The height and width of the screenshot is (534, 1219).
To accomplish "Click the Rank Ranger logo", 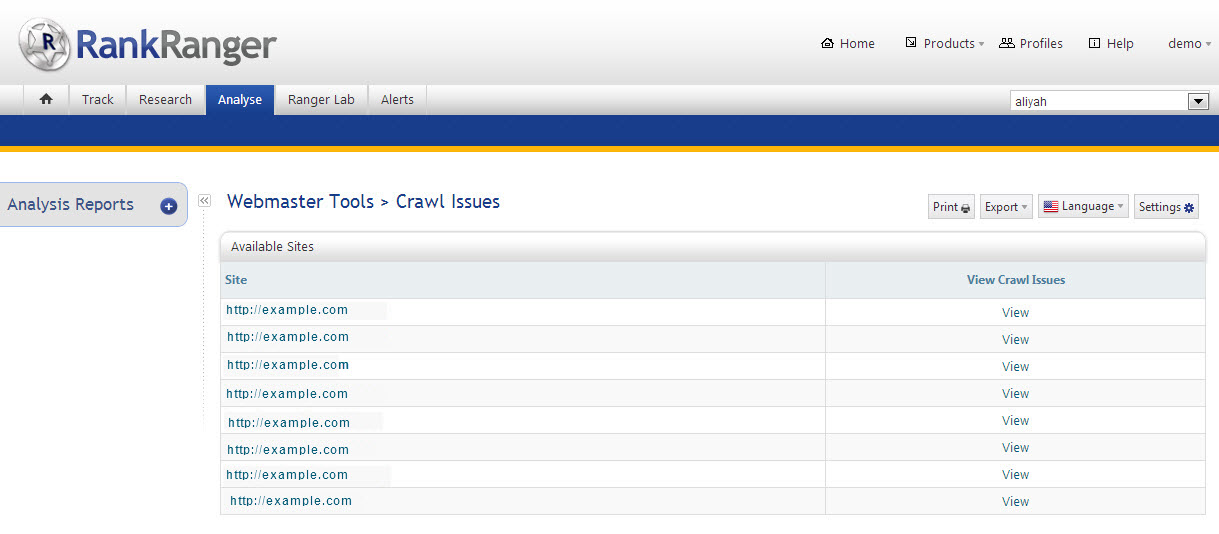I will tap(147, 46).
